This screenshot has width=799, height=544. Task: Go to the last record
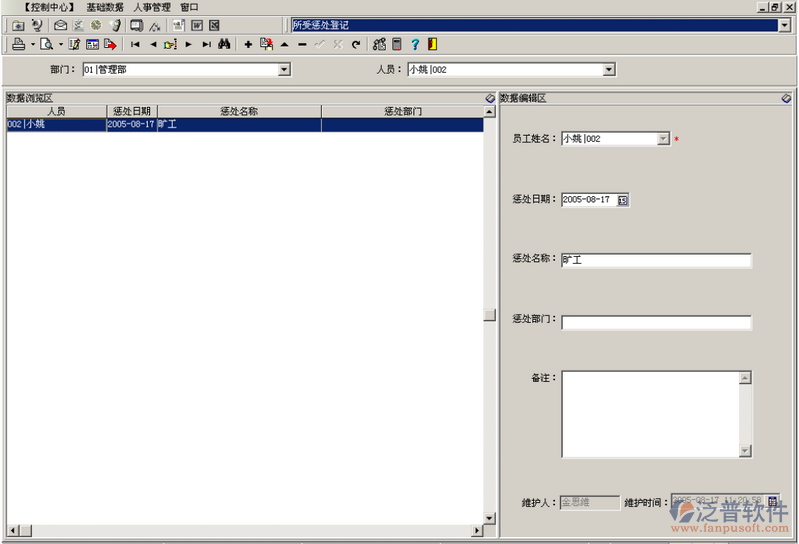coord(206,44)
